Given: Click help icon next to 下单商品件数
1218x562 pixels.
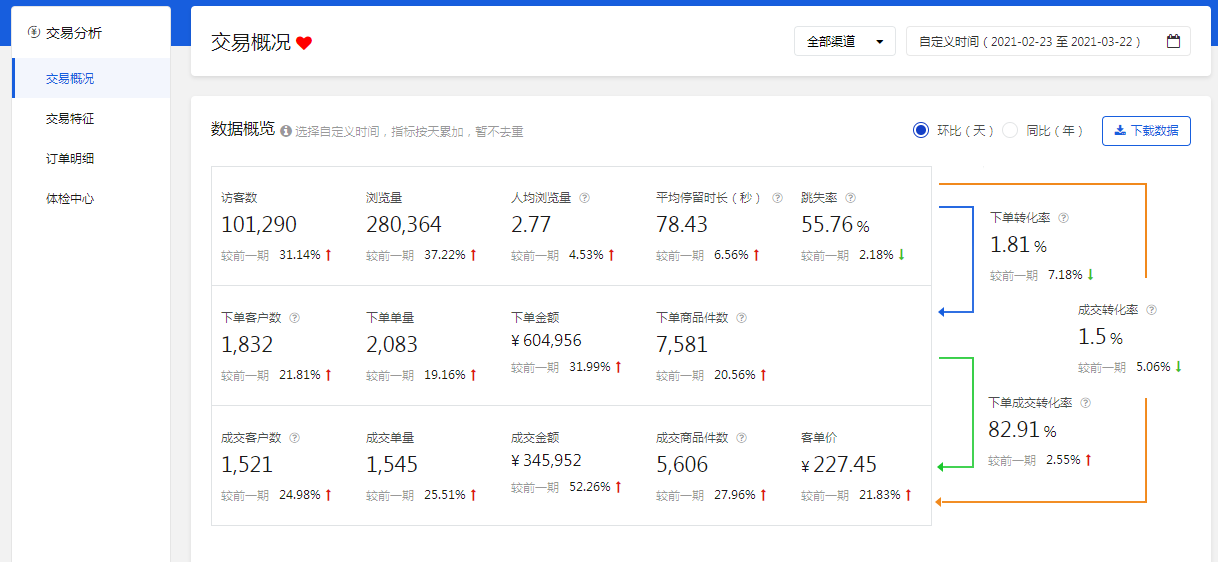Looking at the screenshot, I should (741, 318).
